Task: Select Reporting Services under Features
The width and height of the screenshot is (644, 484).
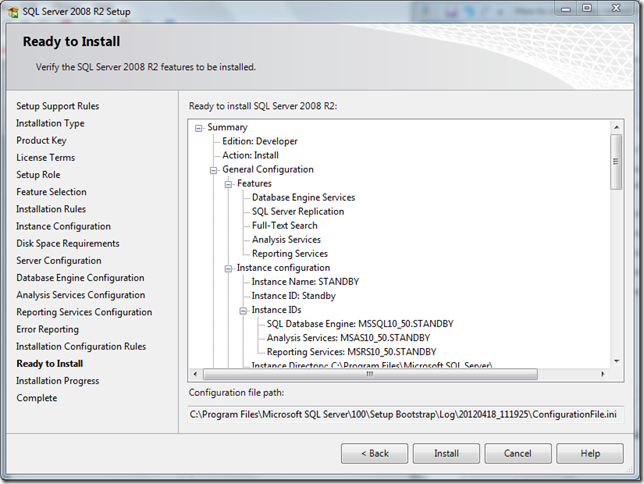Action: pyautogui.click(x=290, y=254)
